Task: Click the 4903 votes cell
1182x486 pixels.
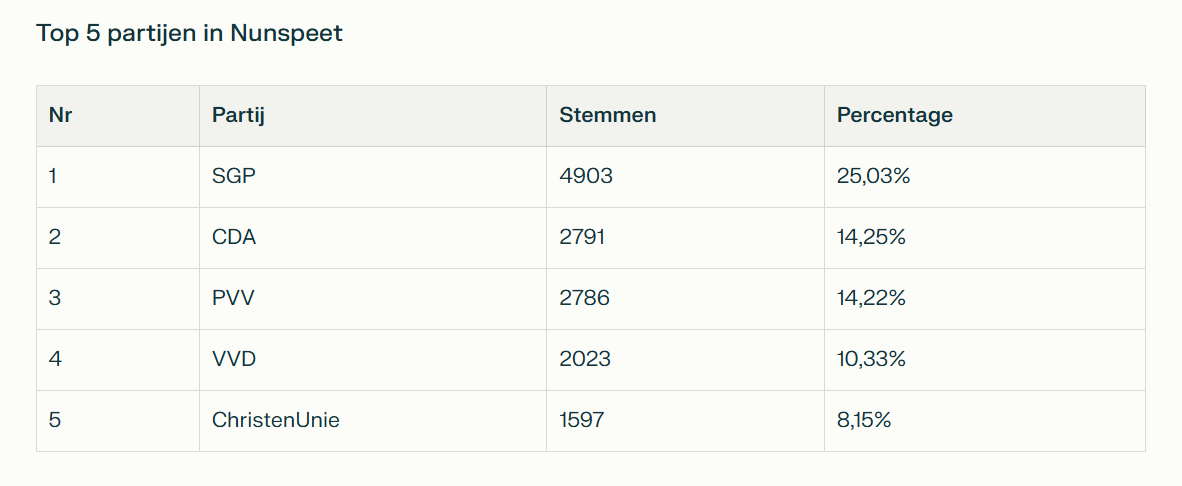Action: pyautogui.click(x=586, y=176)
